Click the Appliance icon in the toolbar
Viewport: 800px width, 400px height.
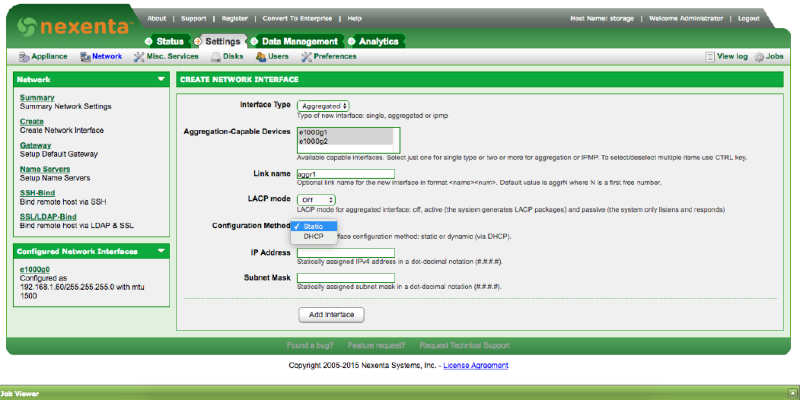(24, 57)
